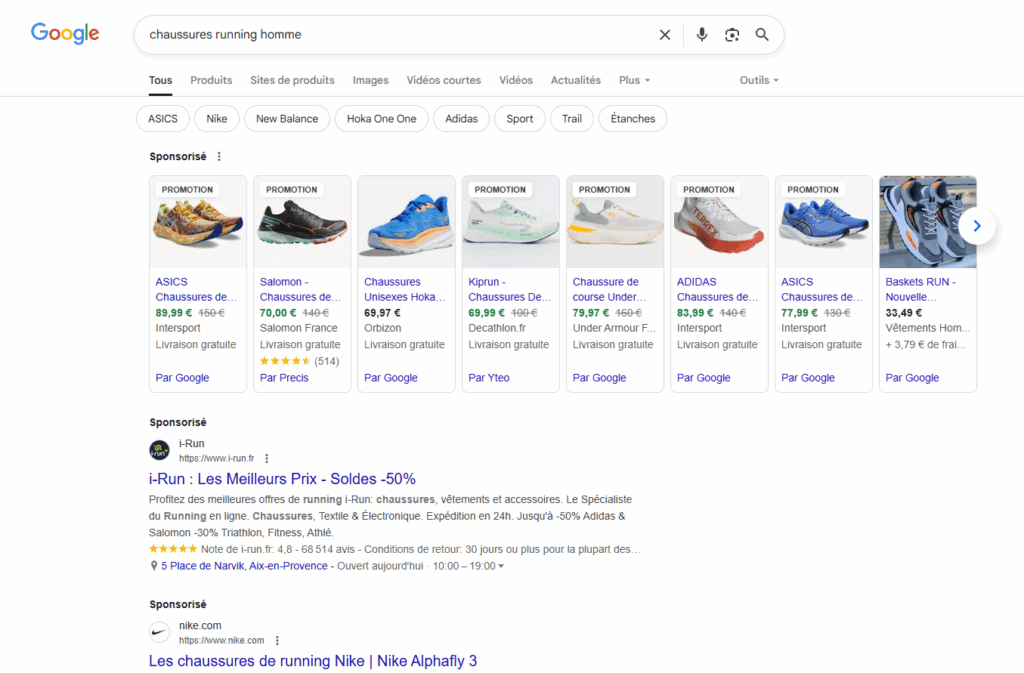Open Kiprun - Chaussures De... product link
This screenshot has height=673, width=1024.
click(x=509, y=289)
